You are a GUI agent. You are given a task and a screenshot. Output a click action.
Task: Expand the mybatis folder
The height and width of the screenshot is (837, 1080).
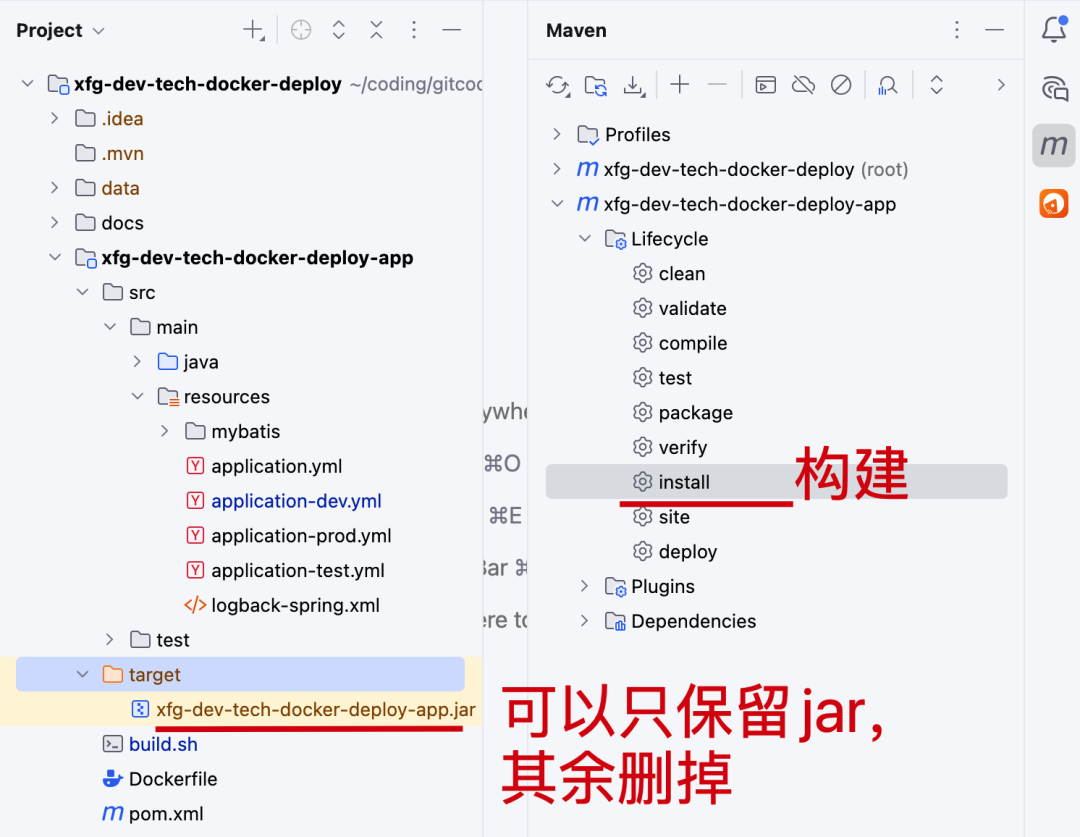click(165, 431)
